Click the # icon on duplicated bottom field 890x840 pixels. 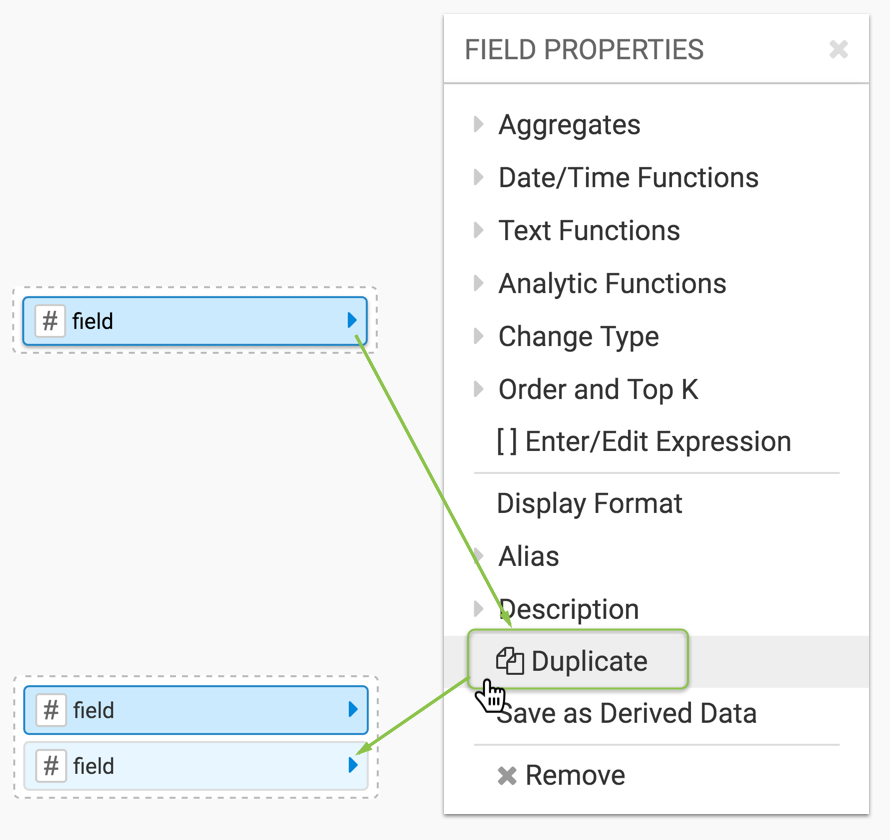[x=51, y=767]
